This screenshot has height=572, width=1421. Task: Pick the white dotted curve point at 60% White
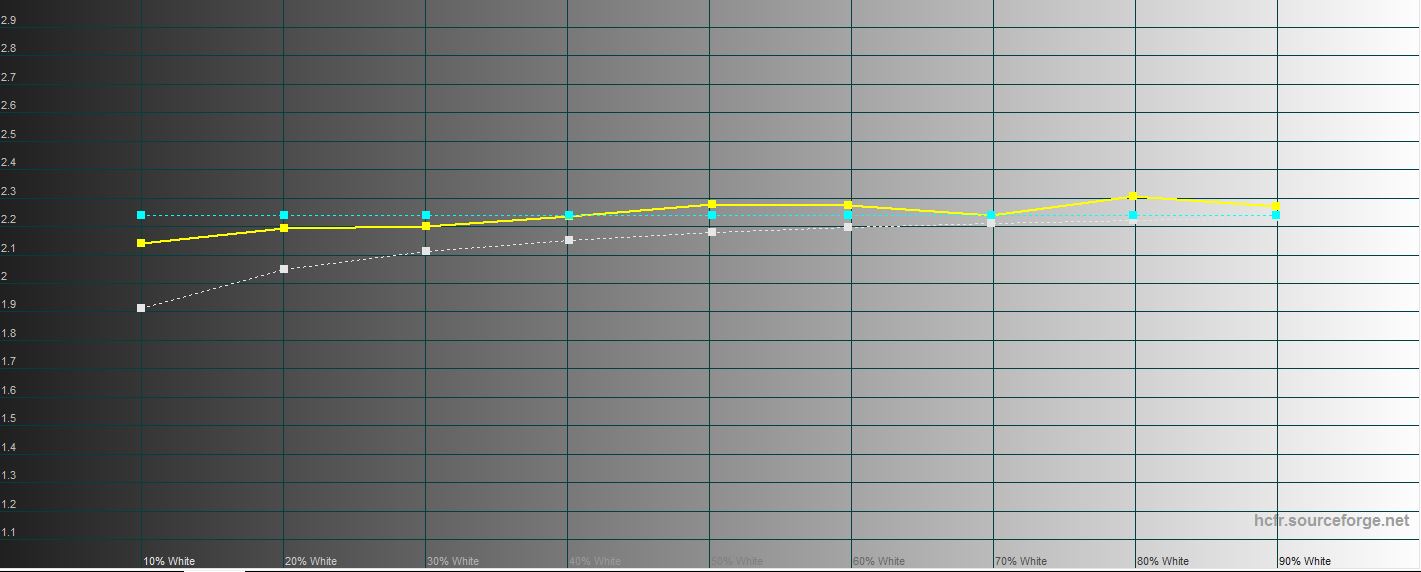click(848, 227)
